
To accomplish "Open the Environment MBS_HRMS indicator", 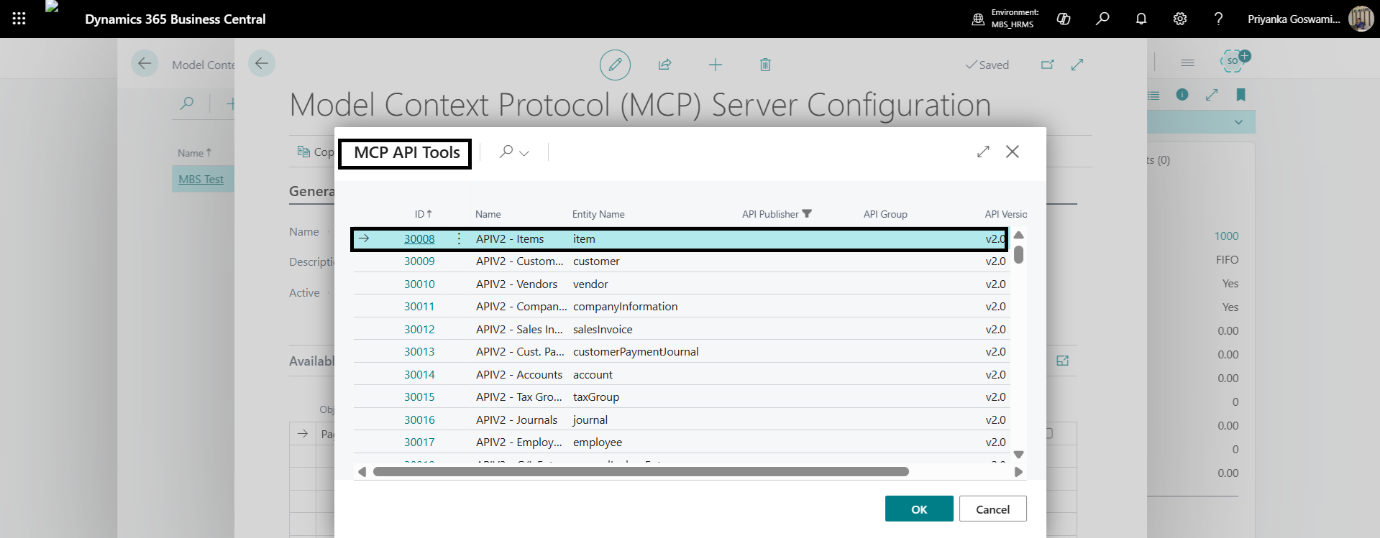I will pos(1005,19).
